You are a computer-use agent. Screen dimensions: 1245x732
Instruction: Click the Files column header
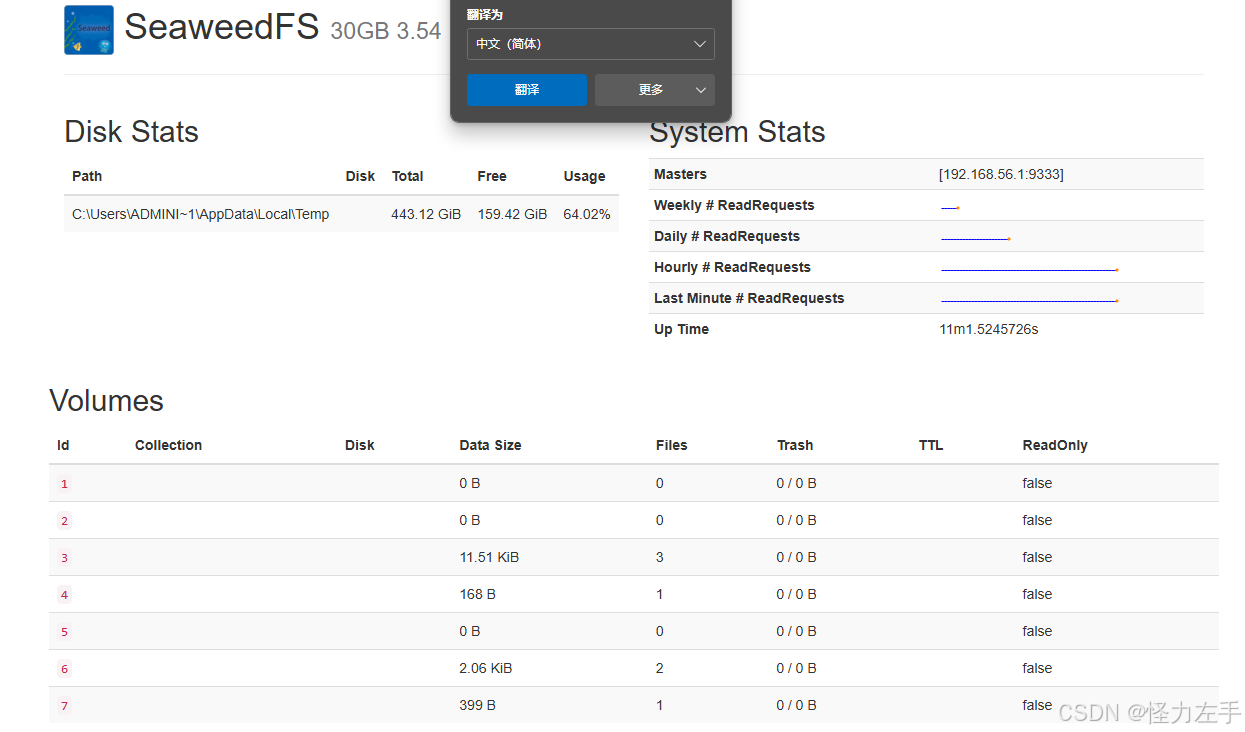(x=672, y=445)
